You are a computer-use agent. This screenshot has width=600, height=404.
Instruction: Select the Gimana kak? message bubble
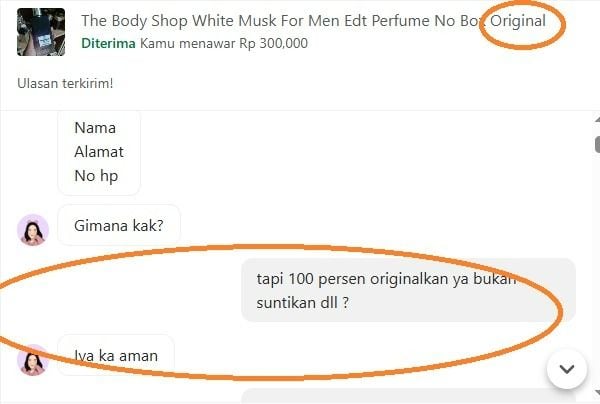click(119, 225)
